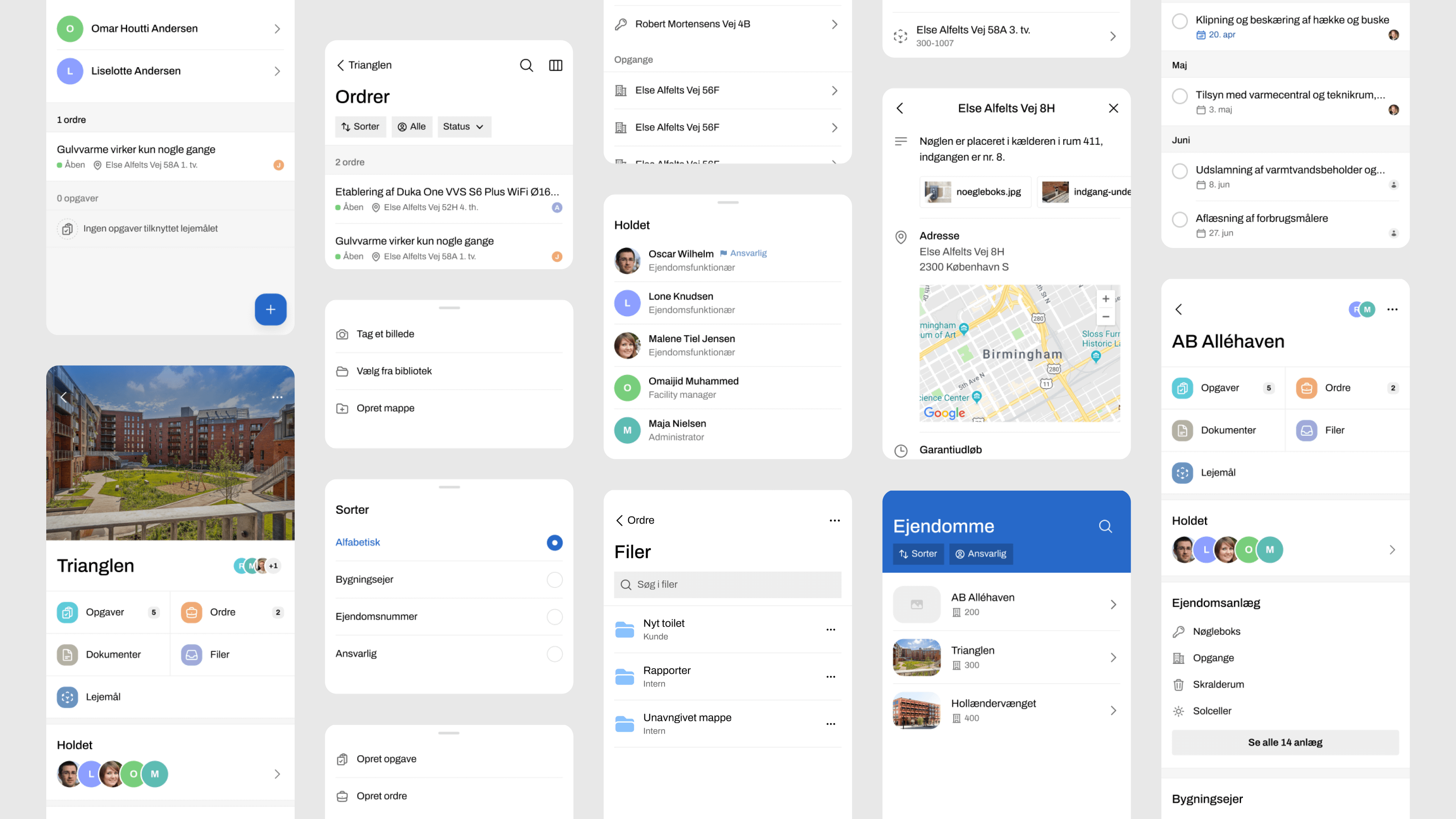The image size is (1456, 819).
Task: Click the search icon in Ordrer header
Action: click(x=526, y=65)
